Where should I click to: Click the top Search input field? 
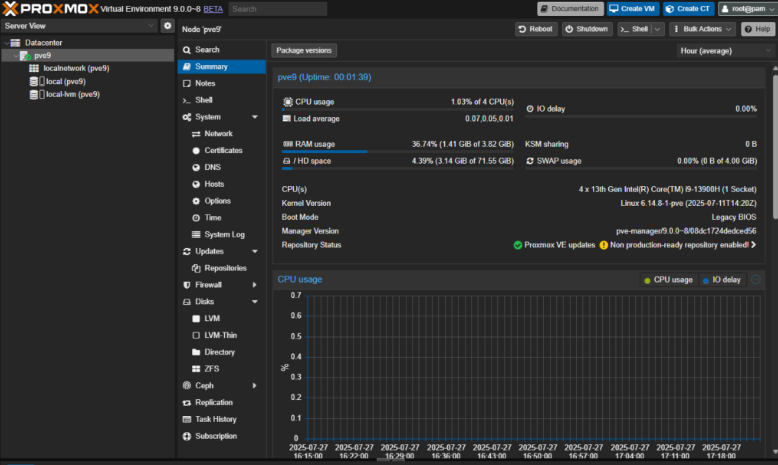pos(279,9)
